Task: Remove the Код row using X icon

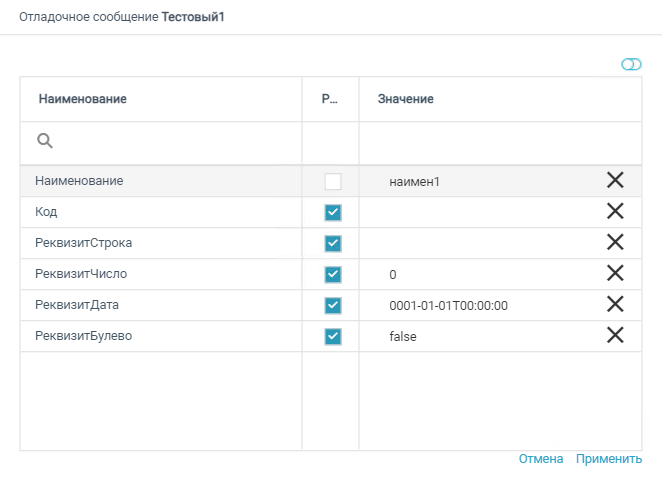Action: pyautogui.click(x=615, y=211)
